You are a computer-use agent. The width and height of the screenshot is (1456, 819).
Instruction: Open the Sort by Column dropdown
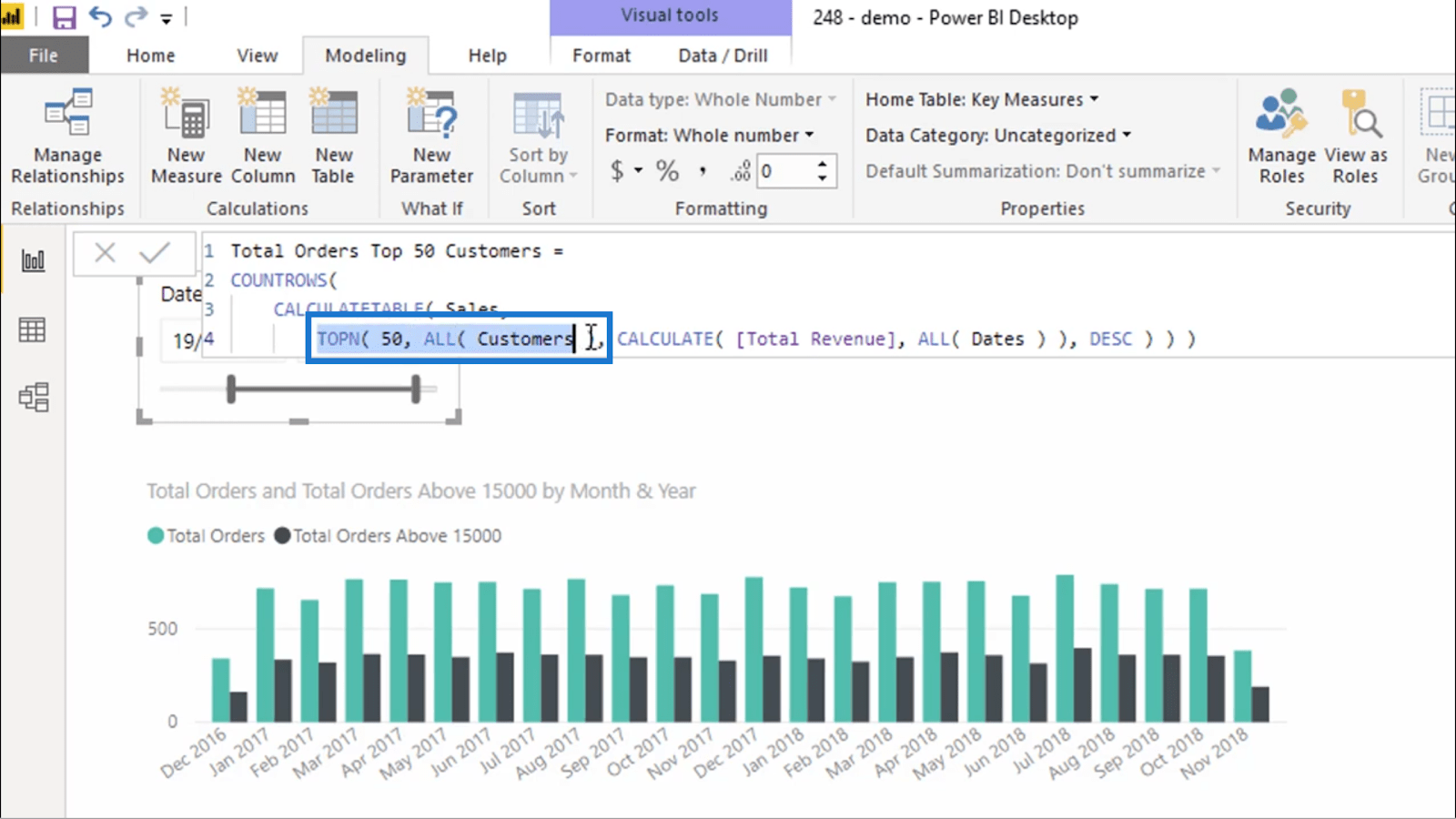[538, 136]
